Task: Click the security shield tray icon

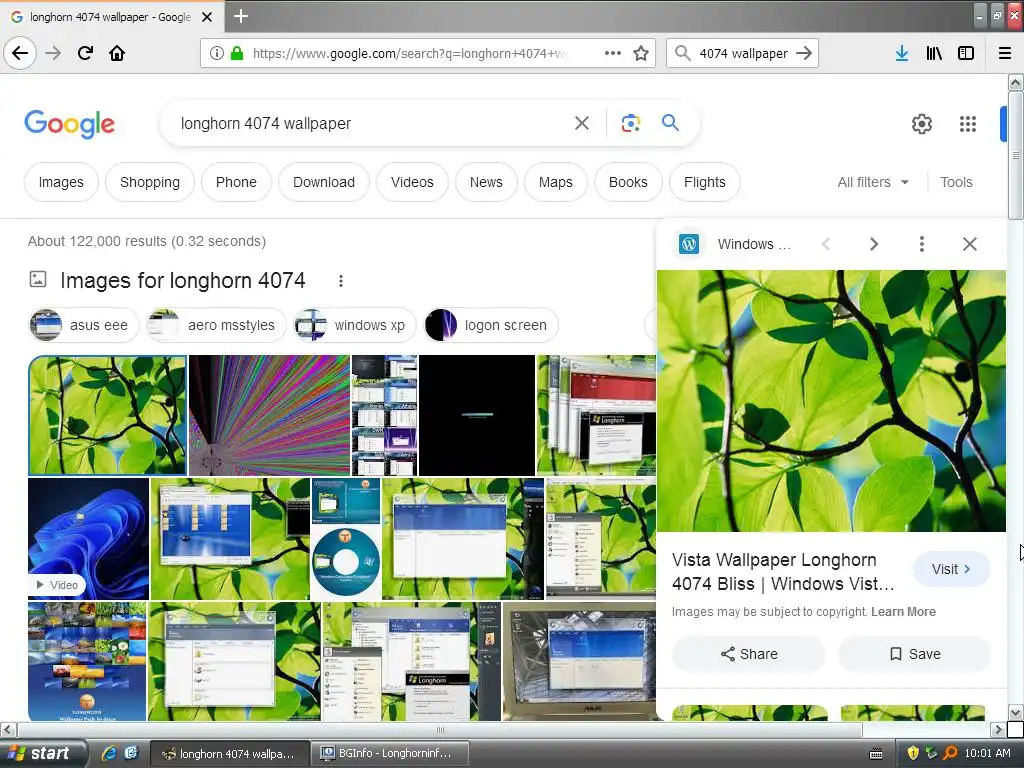Action: 913,754
